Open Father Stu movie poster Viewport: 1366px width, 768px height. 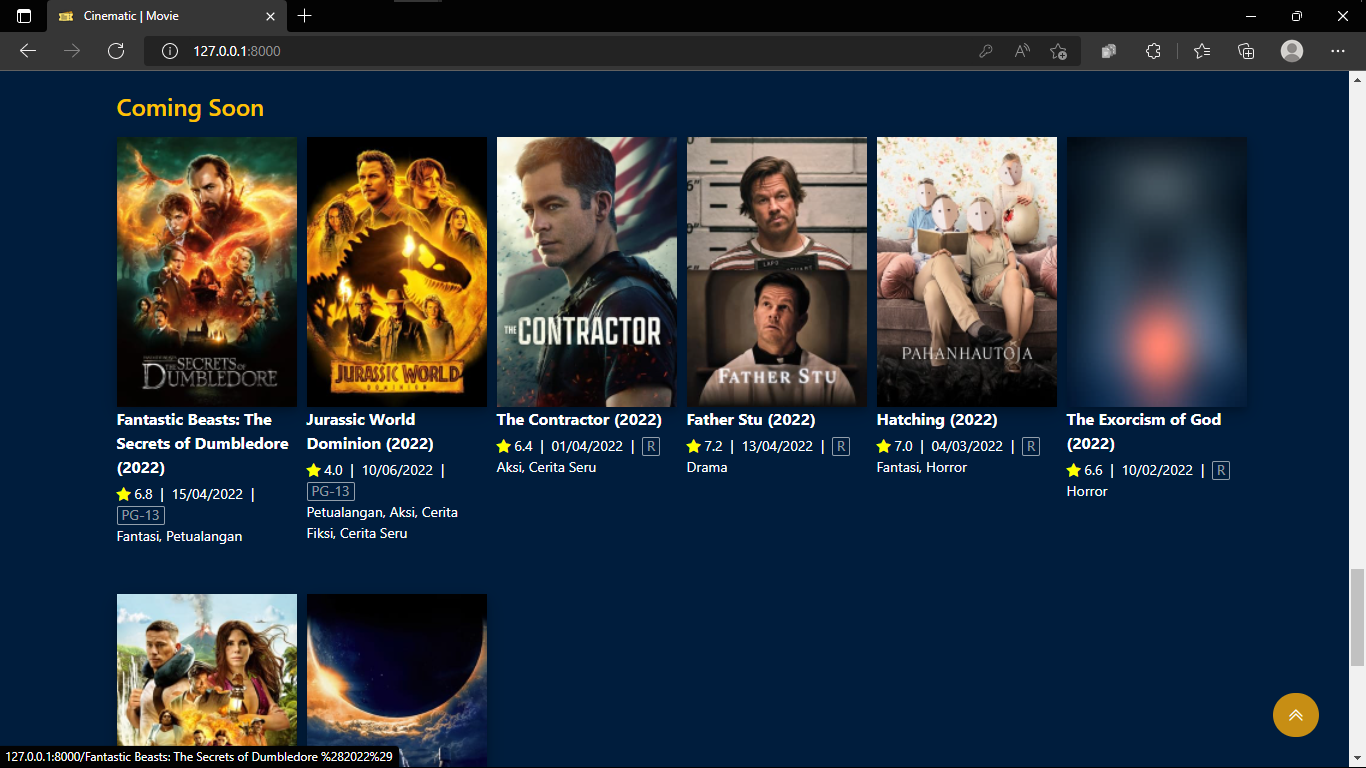click(777, 272)
